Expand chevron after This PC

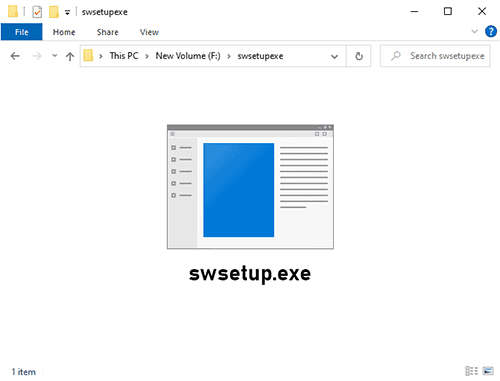click(147, 56)
